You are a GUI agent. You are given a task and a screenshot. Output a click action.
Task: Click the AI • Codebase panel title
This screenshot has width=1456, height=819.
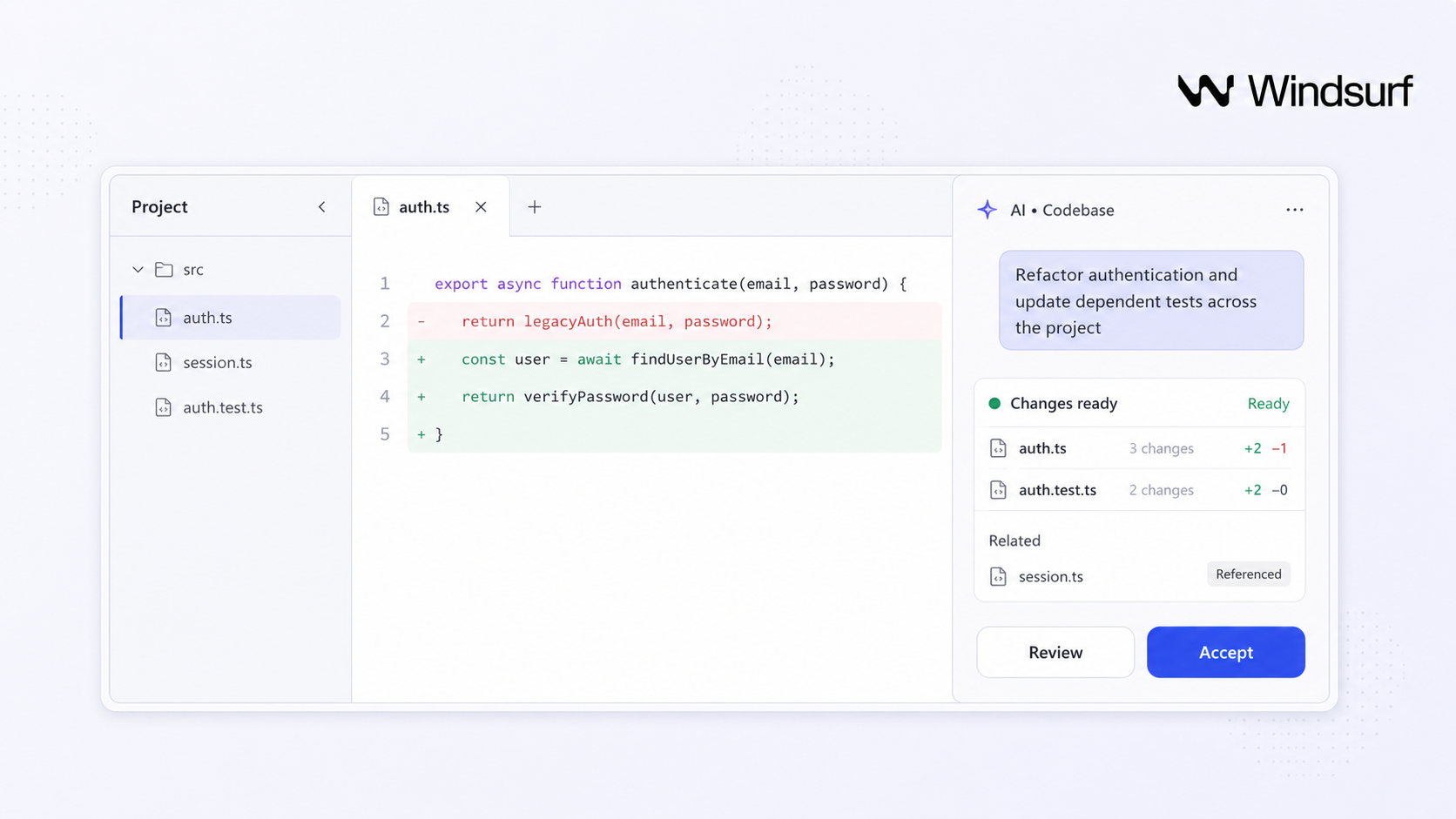[1062, 210]
